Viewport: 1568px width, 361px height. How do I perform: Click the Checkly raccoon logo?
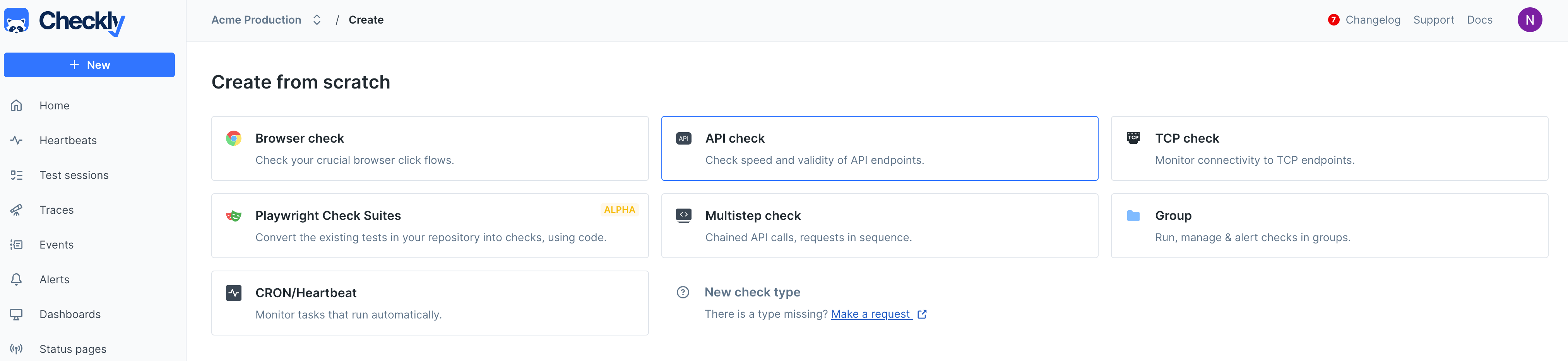tap(16, 20)
